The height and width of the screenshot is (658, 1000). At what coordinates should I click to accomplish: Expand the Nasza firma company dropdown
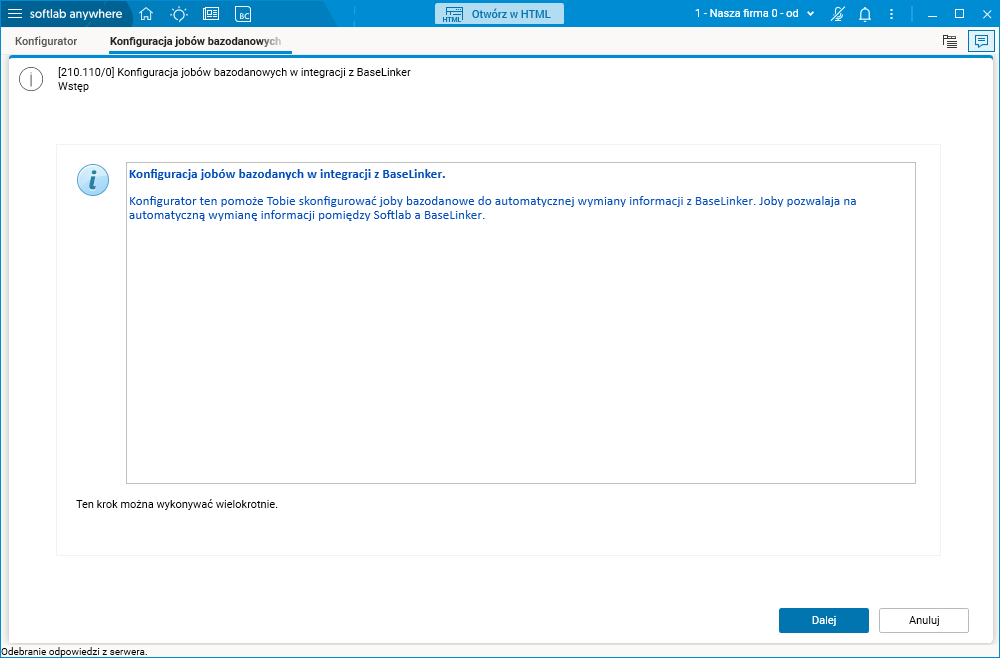[754, 13]
